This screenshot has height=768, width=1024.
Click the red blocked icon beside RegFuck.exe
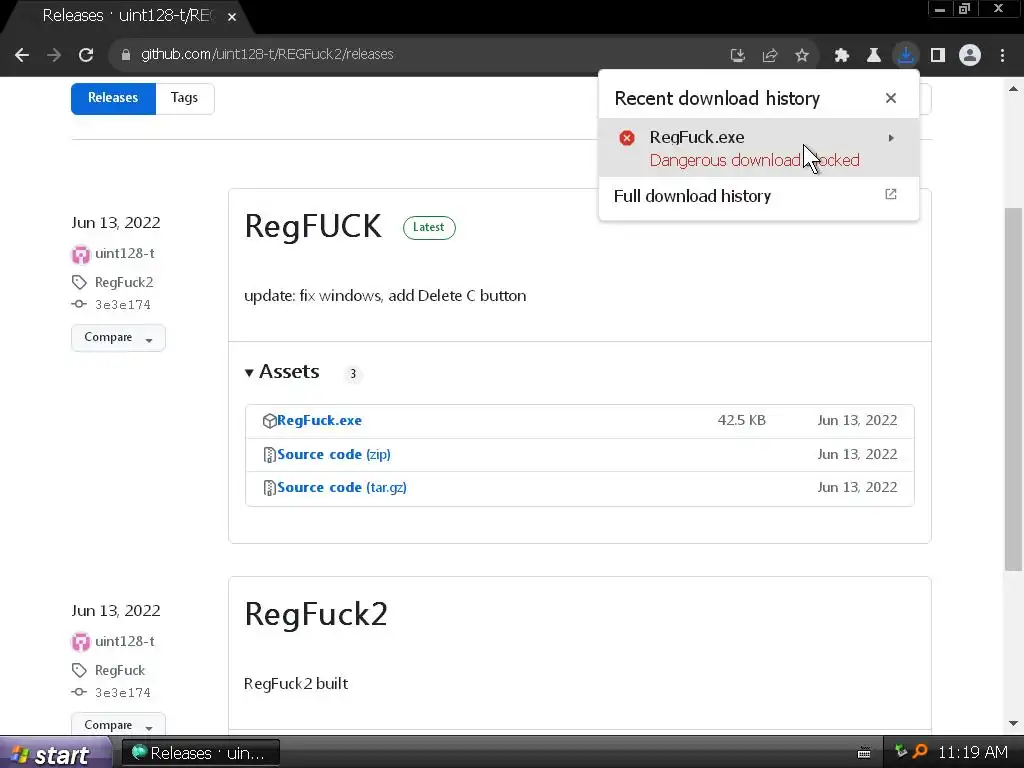click(x=627, y=138)
